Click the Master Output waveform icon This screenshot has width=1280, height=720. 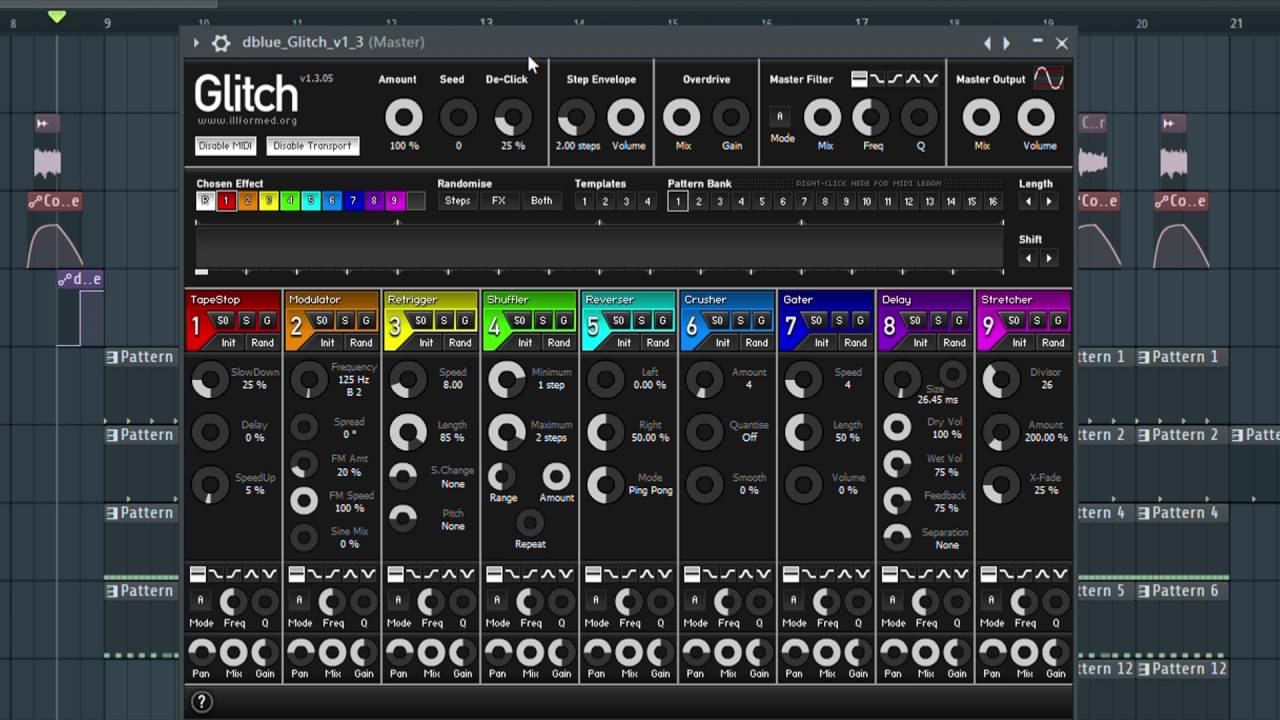point(1049,78)
